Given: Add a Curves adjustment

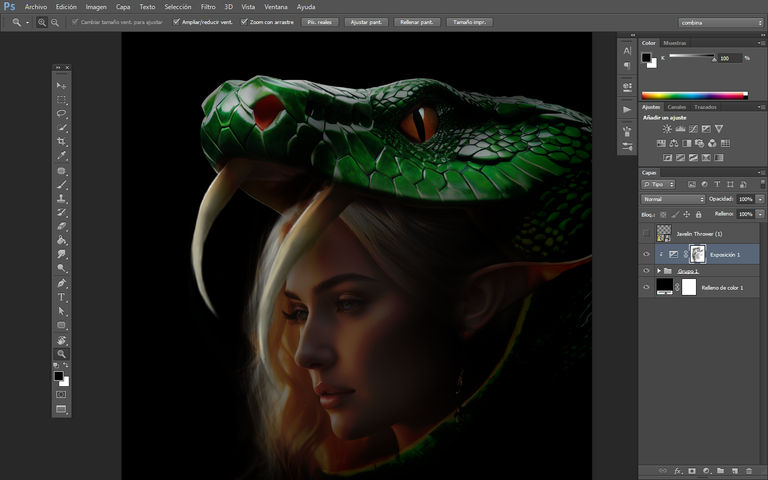Looking at the screenshot, I should click(x=693, y=129).
